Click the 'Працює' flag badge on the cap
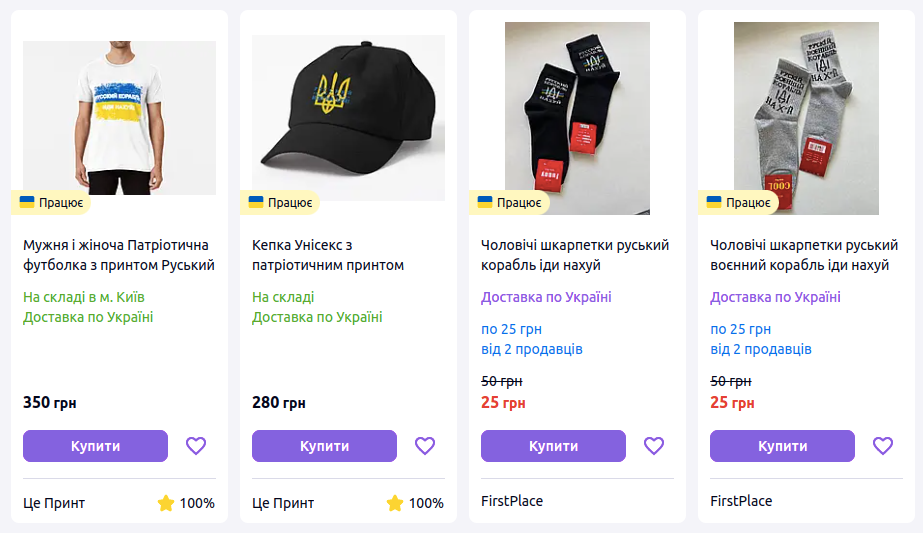This screenshot has height=533, width=923. (x=281, y=203)
